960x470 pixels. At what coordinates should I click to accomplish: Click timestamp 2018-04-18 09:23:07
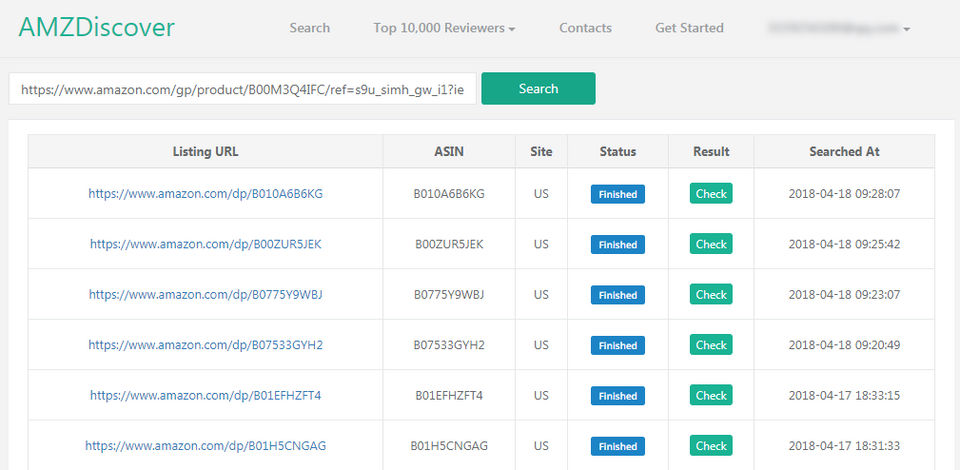(844, 294)
